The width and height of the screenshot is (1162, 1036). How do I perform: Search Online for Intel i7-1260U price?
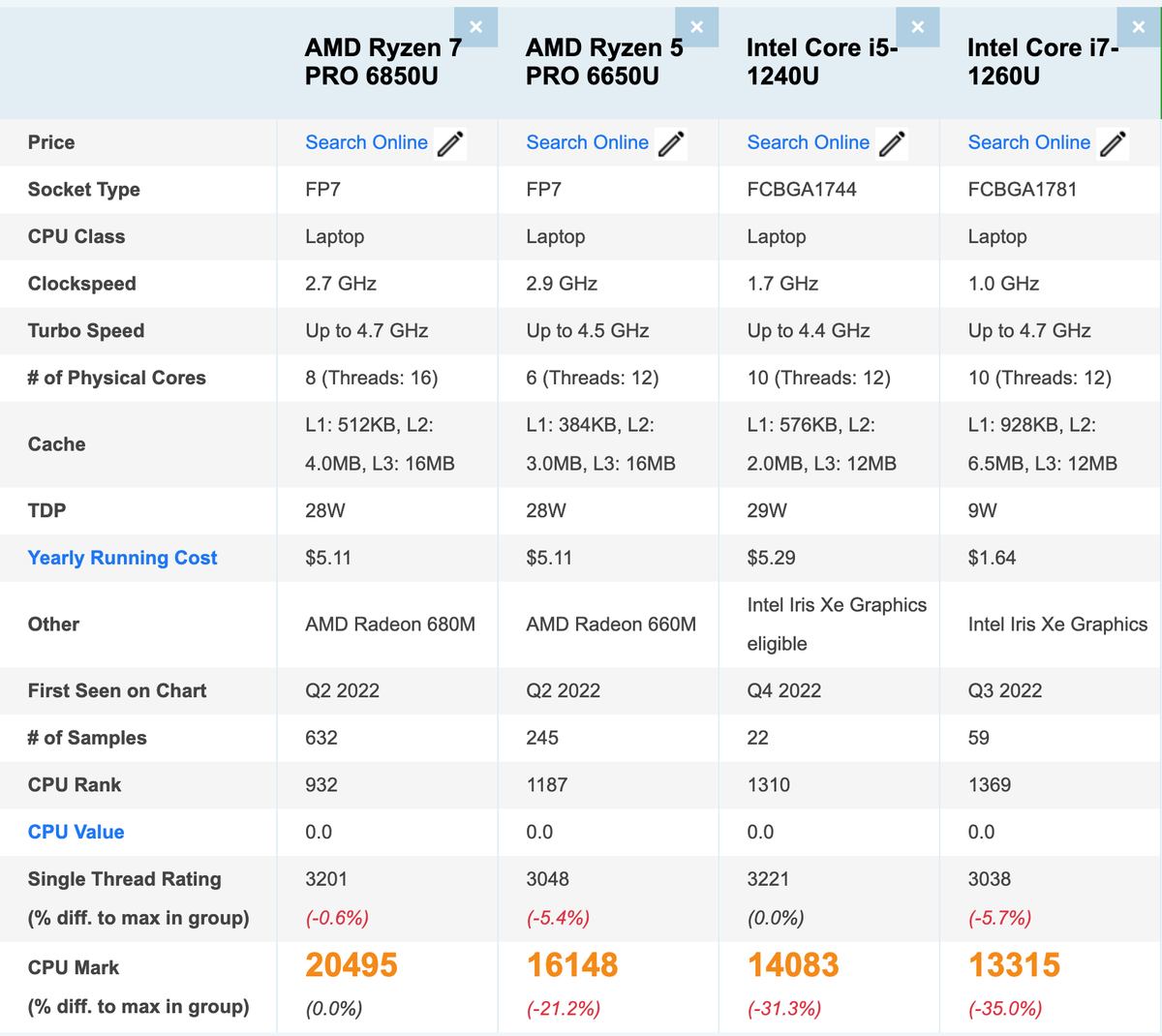coord(1029,142)
